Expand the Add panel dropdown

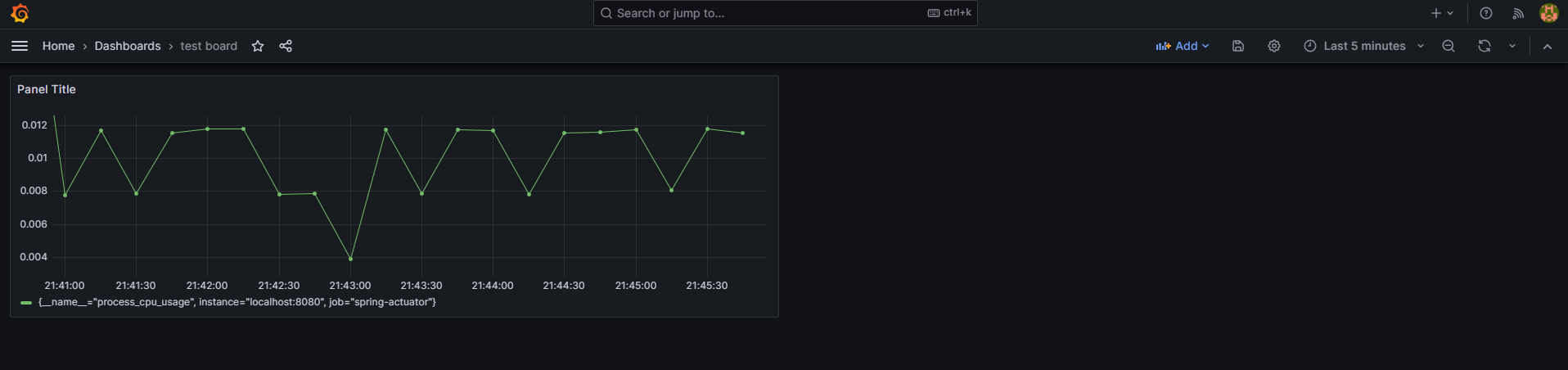(x=1183, y=46)
